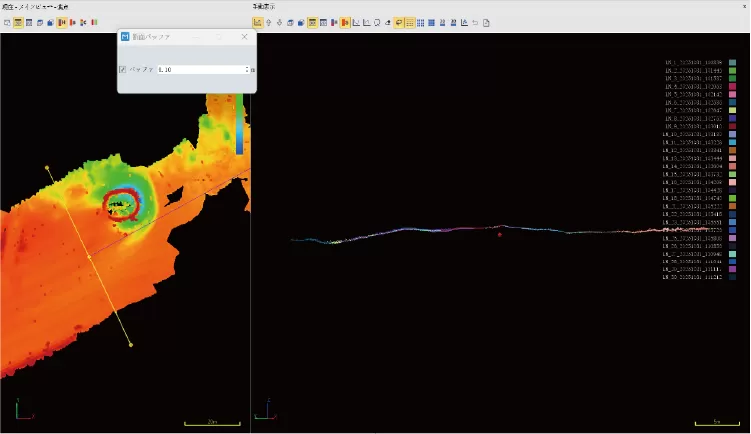Click the blue grid icon in the cross-section toolbar
The image size is (751, 434).
click(420, 21)
